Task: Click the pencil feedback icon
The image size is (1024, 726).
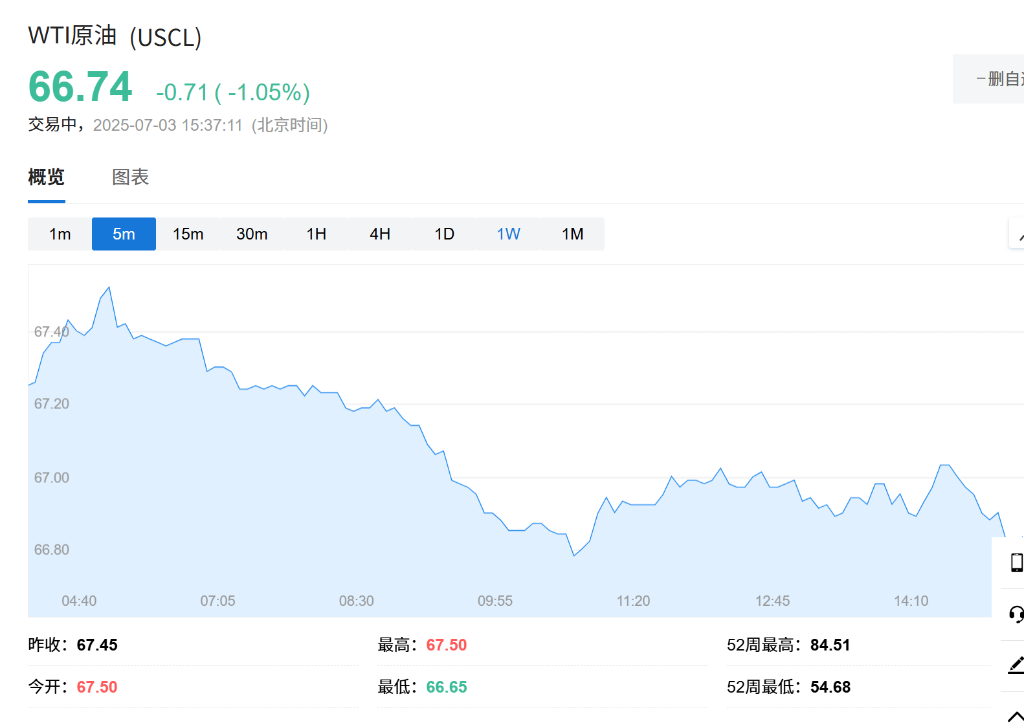Action: [1016, 664]
